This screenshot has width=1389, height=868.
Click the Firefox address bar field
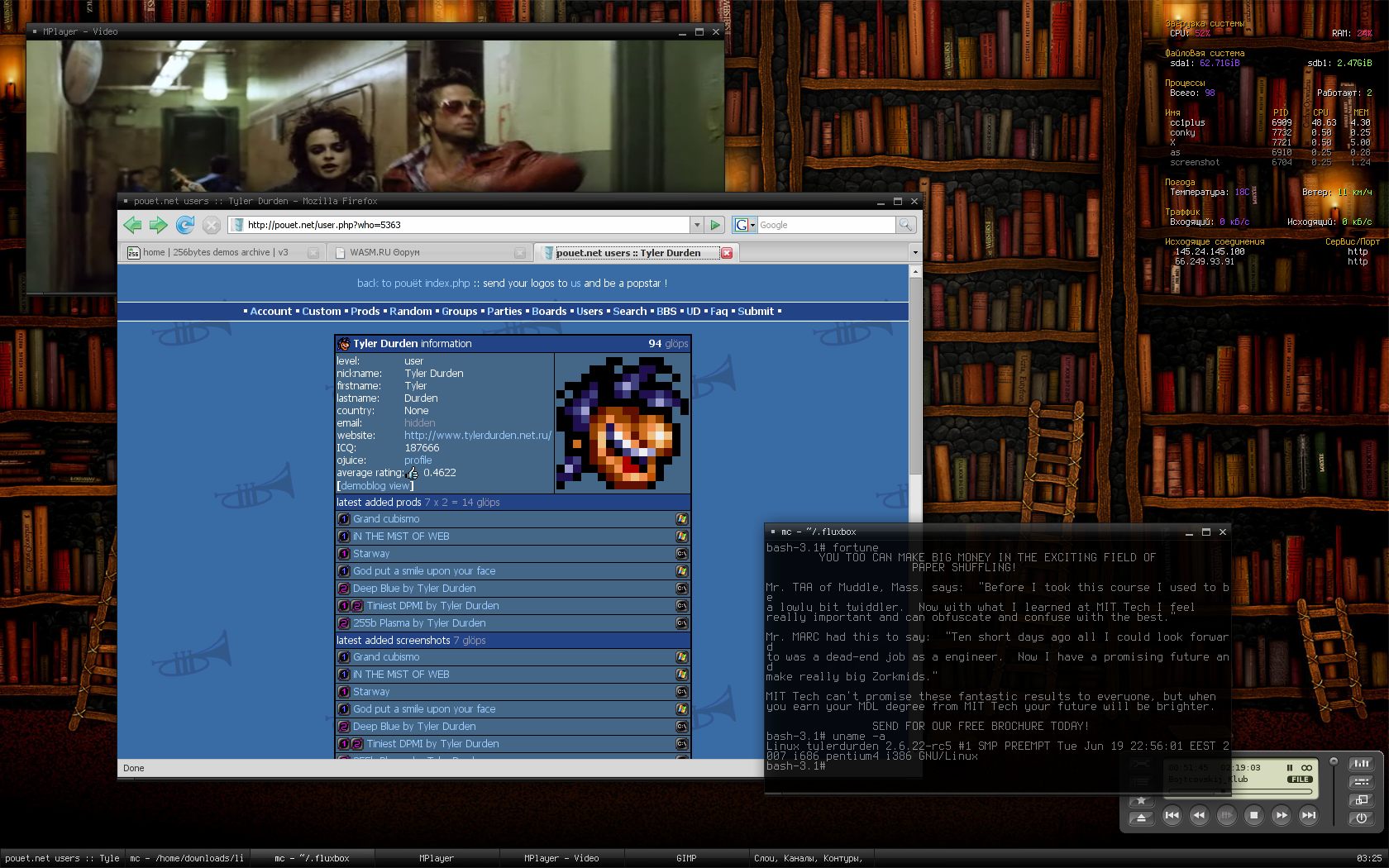pos(459,225)
